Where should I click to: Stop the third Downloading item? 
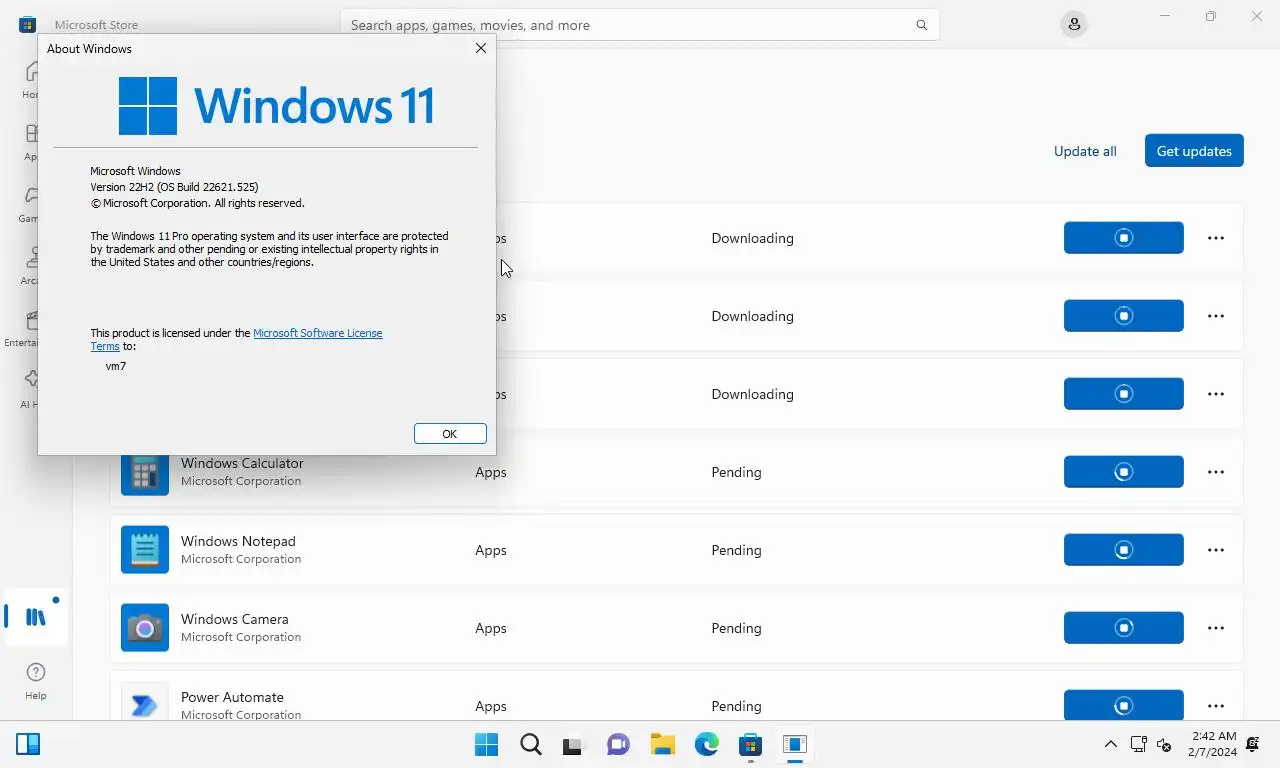coord(1124,394)
